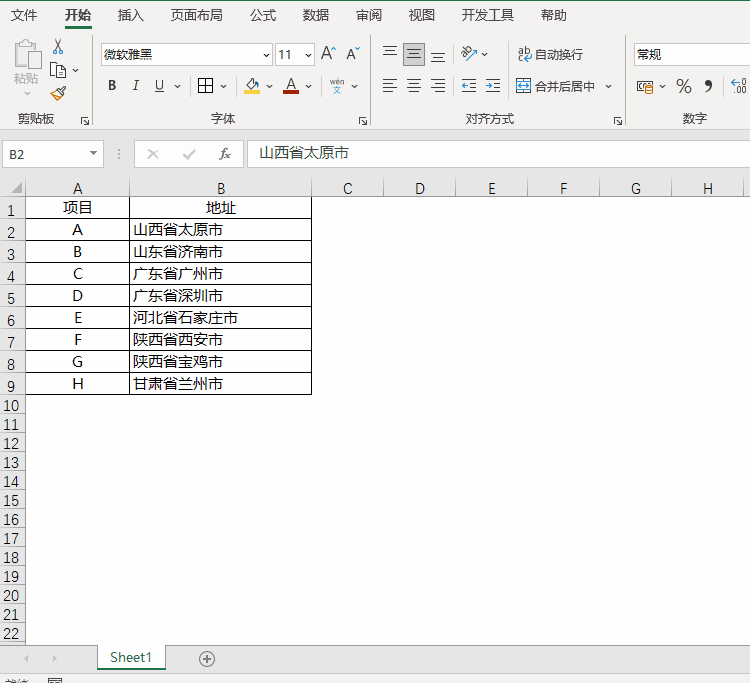Apply the yellow fill color swatch

(x=252, y=86)
